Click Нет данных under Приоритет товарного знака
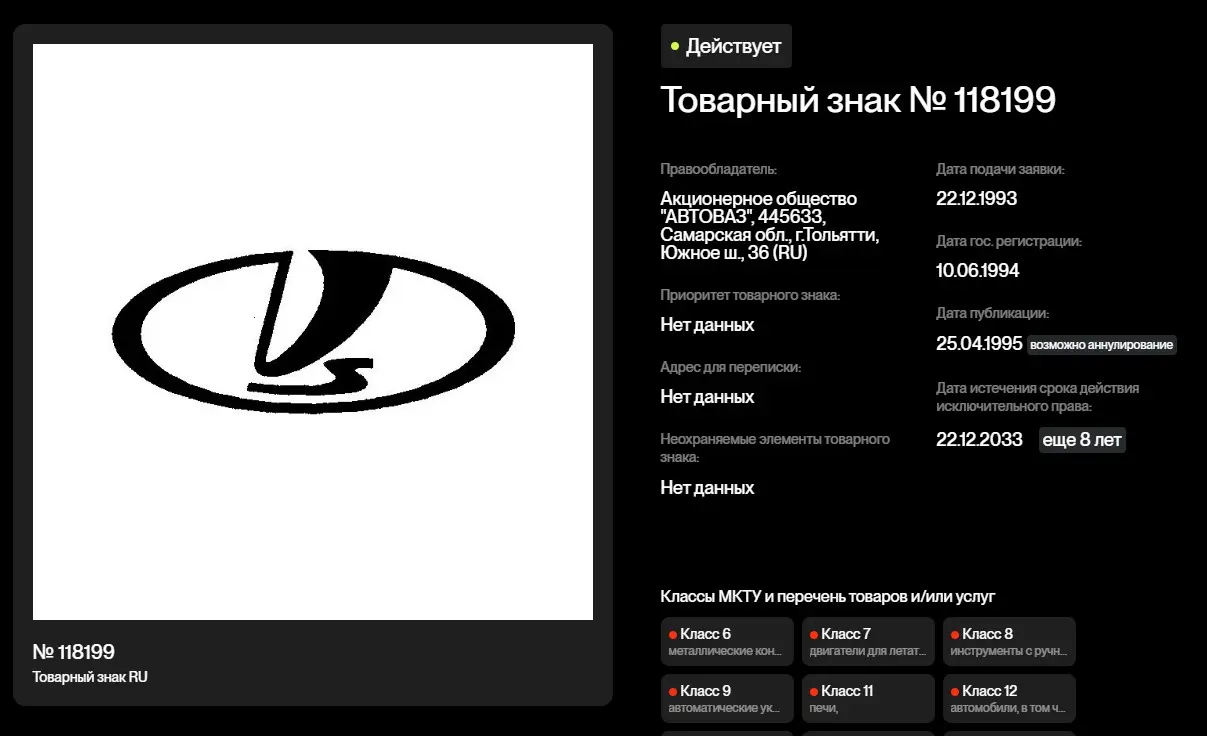The width and height of the screenshot is (1207, 736). [707, 325]
